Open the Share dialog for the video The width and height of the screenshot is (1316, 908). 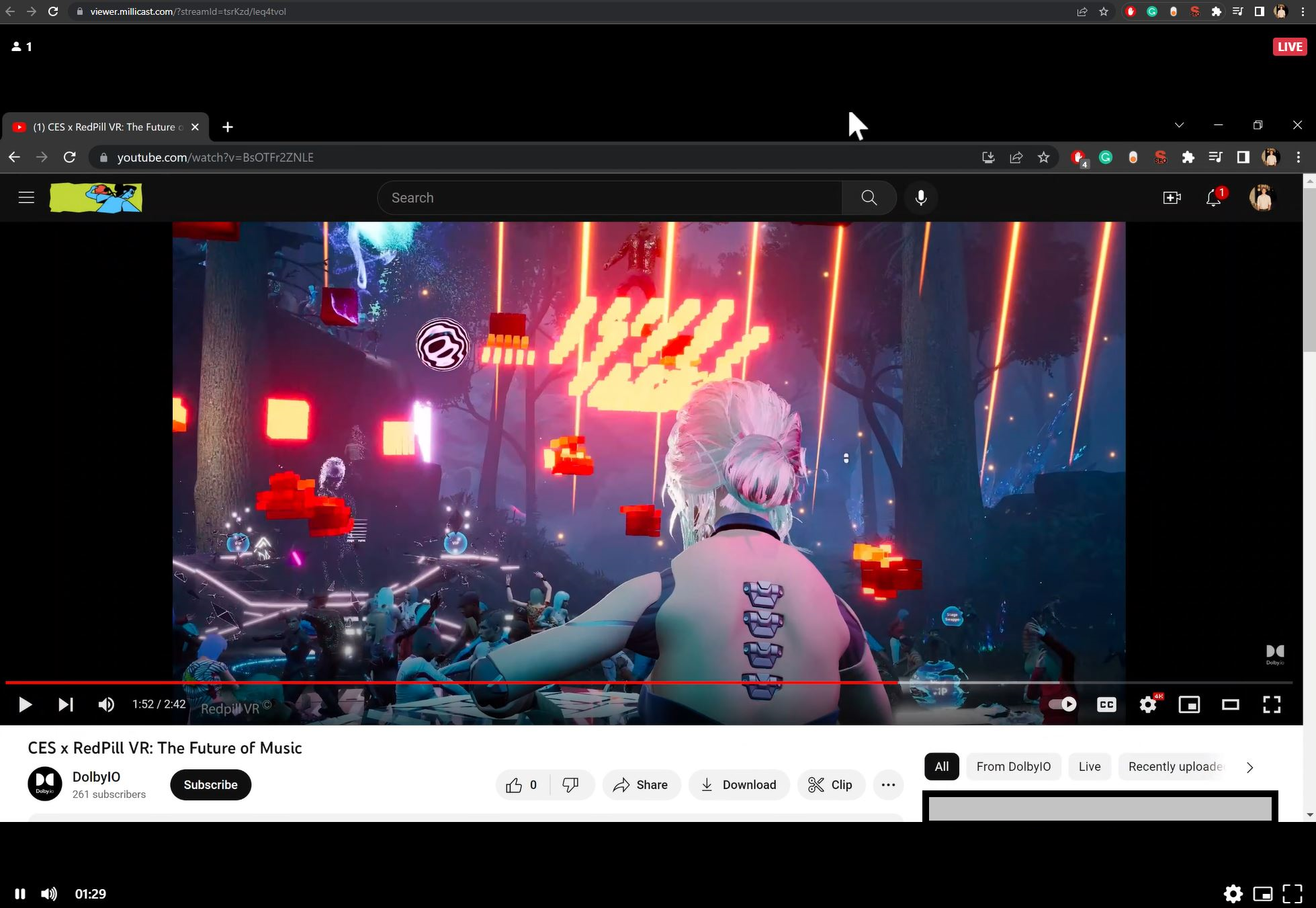coord(640,784)
